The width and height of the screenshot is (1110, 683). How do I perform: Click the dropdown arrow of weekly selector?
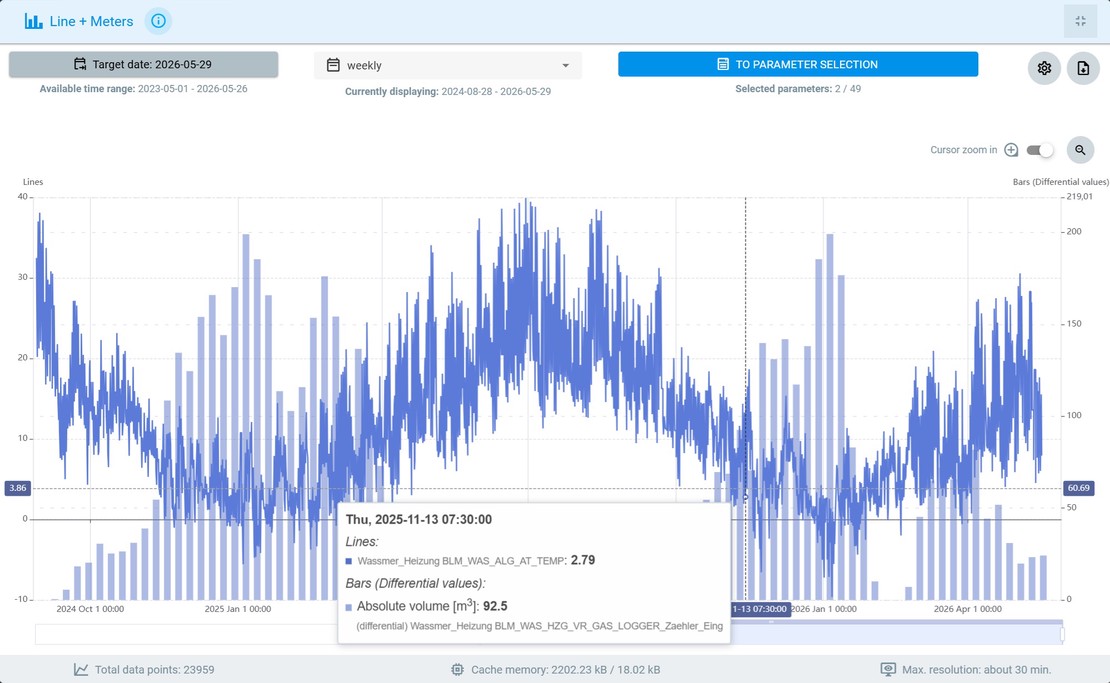click(566, 65)
